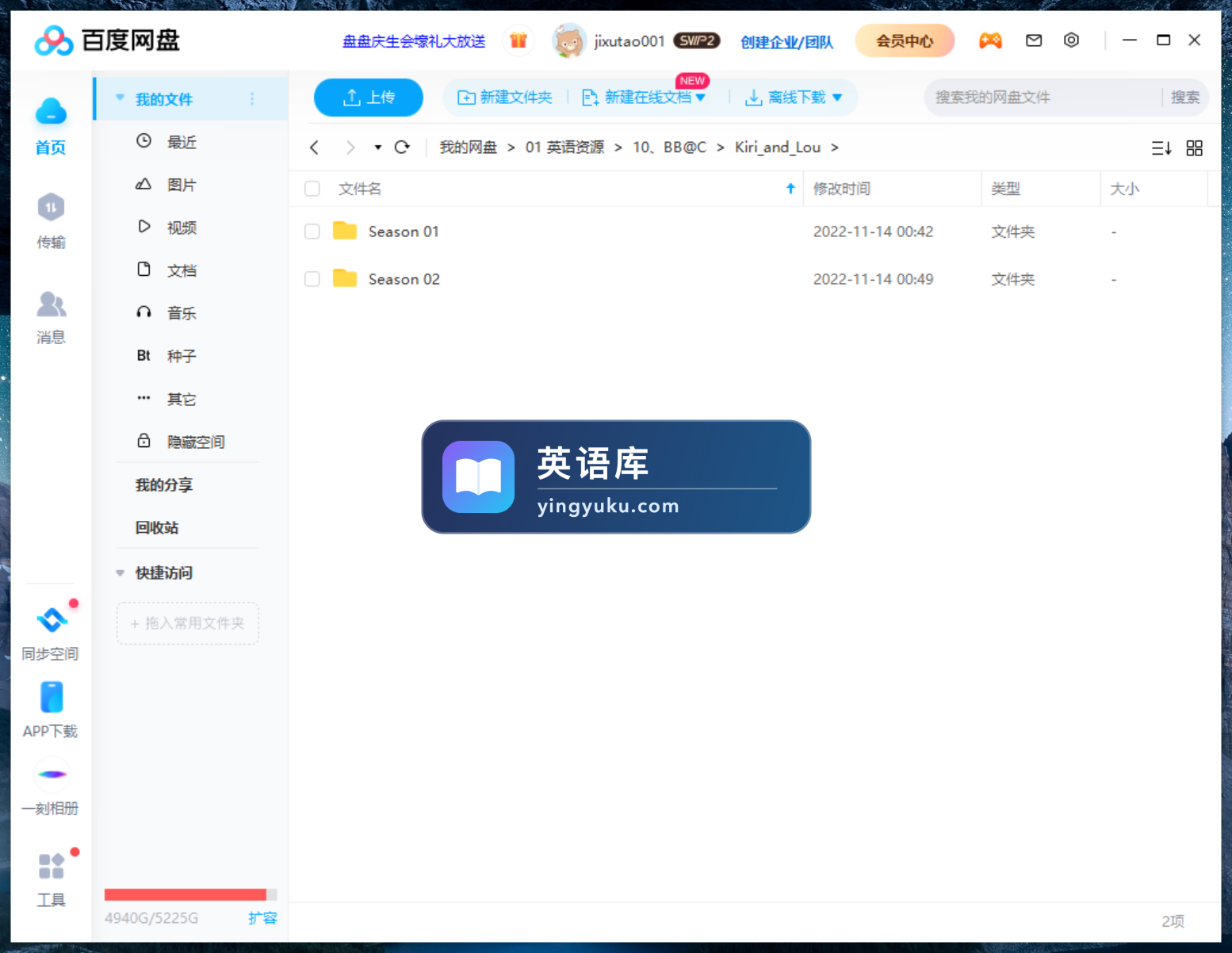
Task: Open the settings hexagon icon
Action: point(1071,40)
